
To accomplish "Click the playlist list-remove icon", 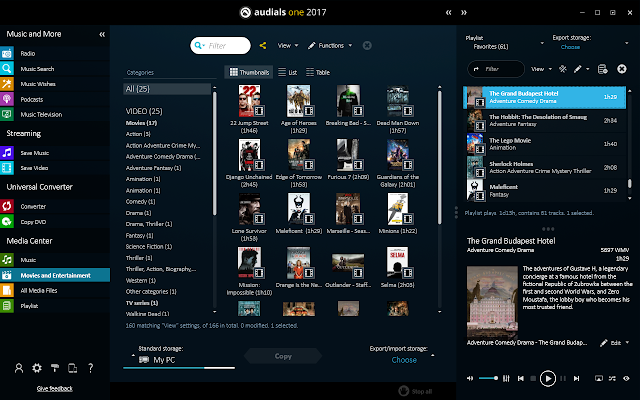I will coord(602,69).
